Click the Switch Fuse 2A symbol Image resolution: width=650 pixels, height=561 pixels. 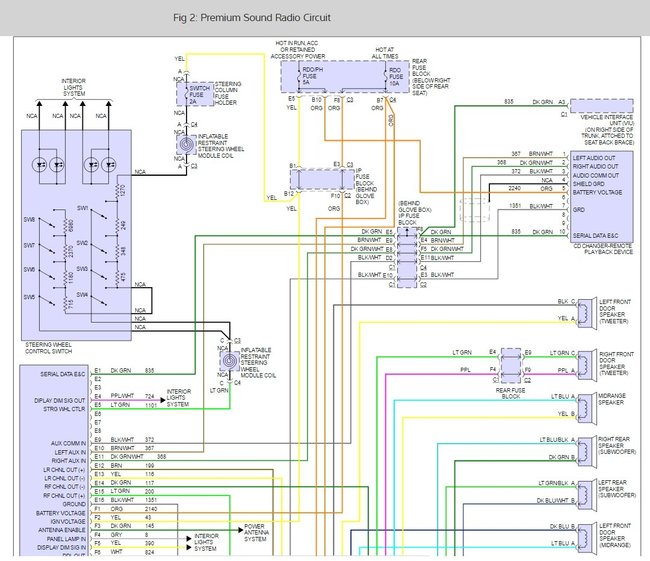[x=187, y=94]
